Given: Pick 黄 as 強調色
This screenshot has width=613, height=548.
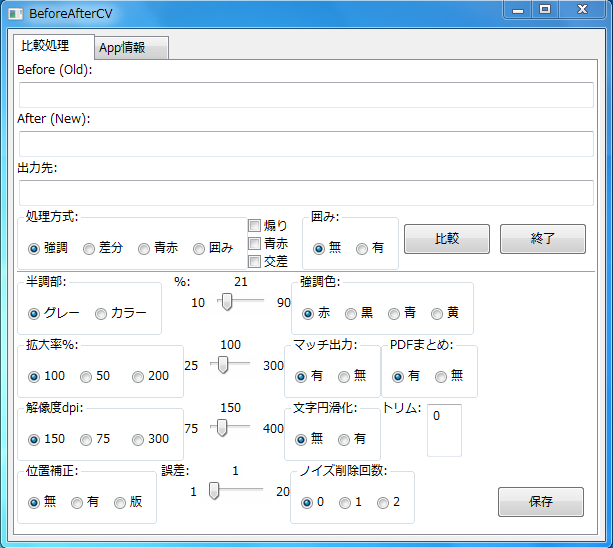Looking at the screenshot, I should coord(445,313).
